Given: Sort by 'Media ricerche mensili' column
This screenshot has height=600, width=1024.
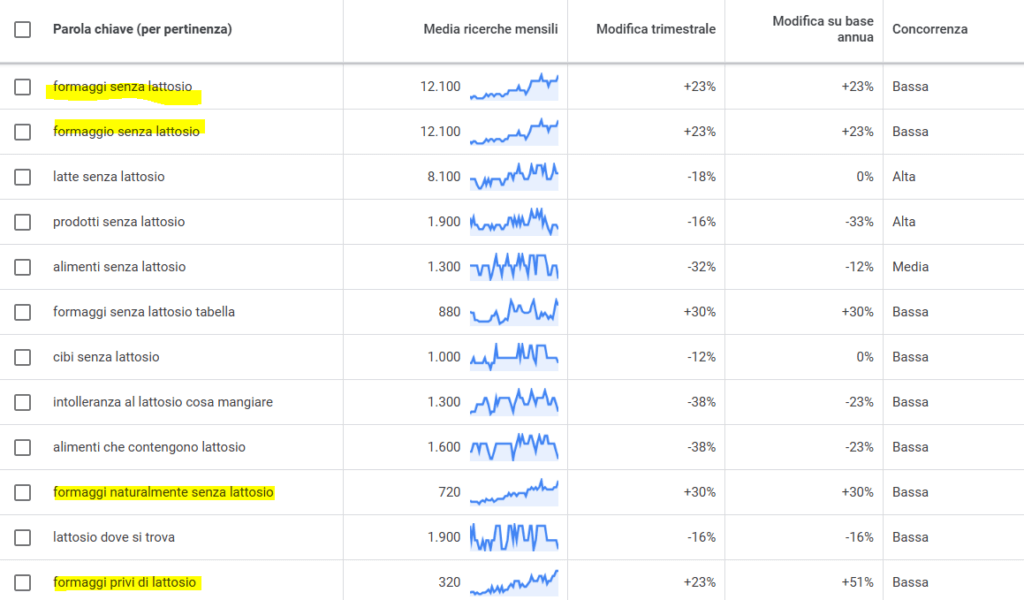Looking at the screenshot, I should pyautogui.click(x=490, y=29).
